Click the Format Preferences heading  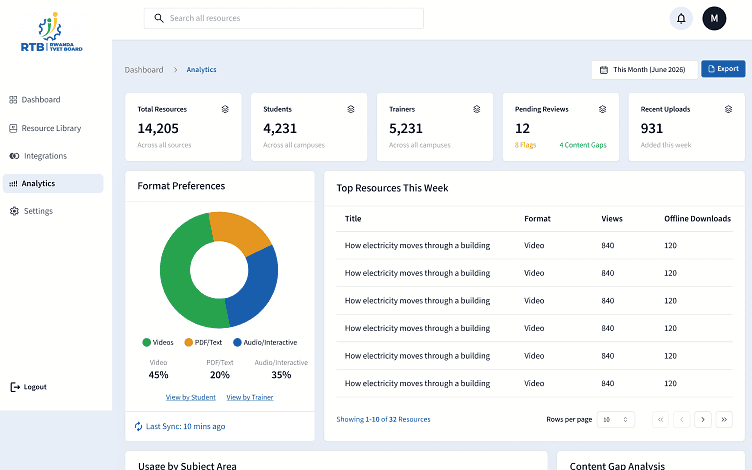(x=181, y=186)
